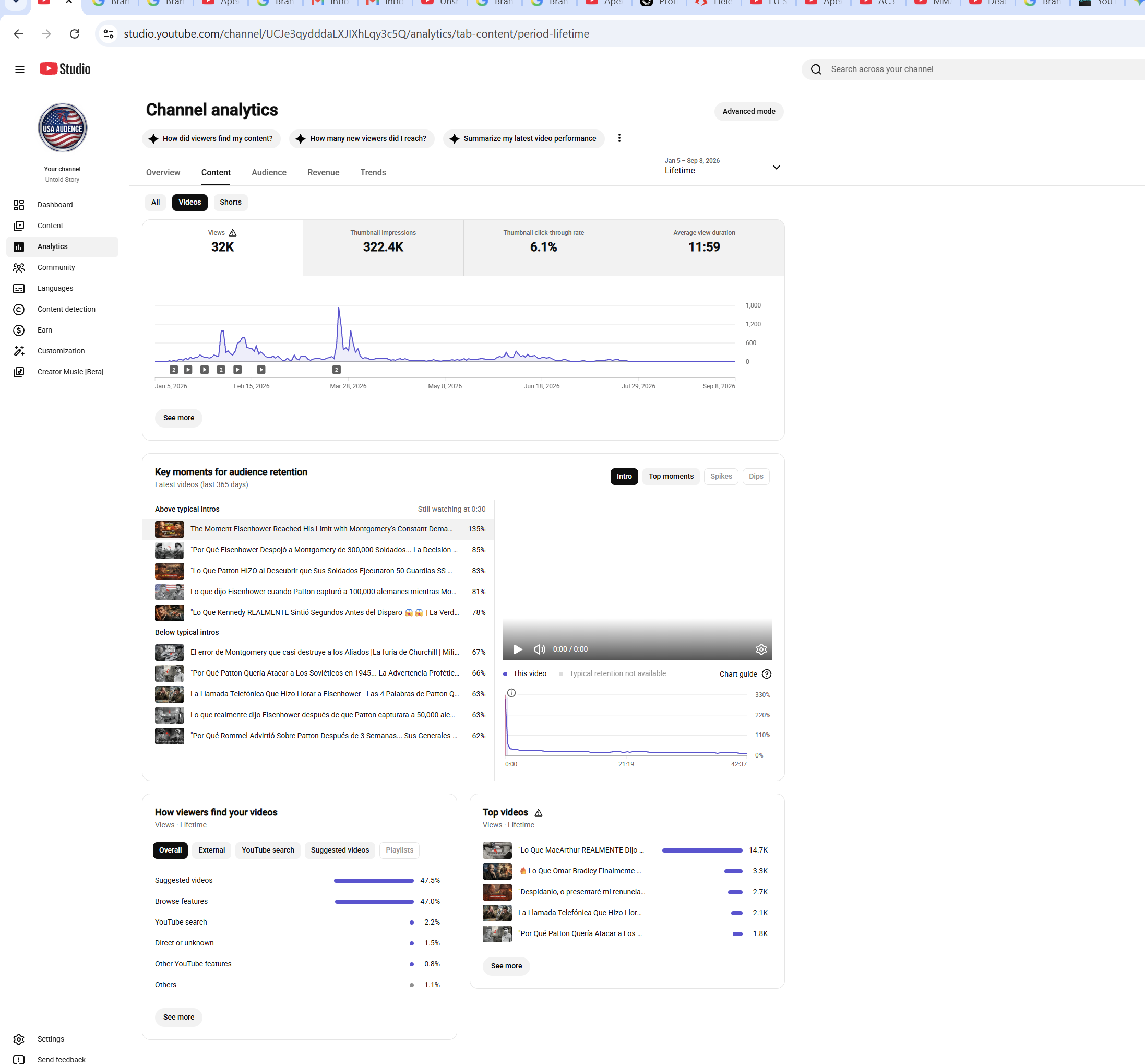Click the Views warning triangle icon
Image resolution: width=1145 pixels, height=1064 pixels.
(x=233, y=233)
